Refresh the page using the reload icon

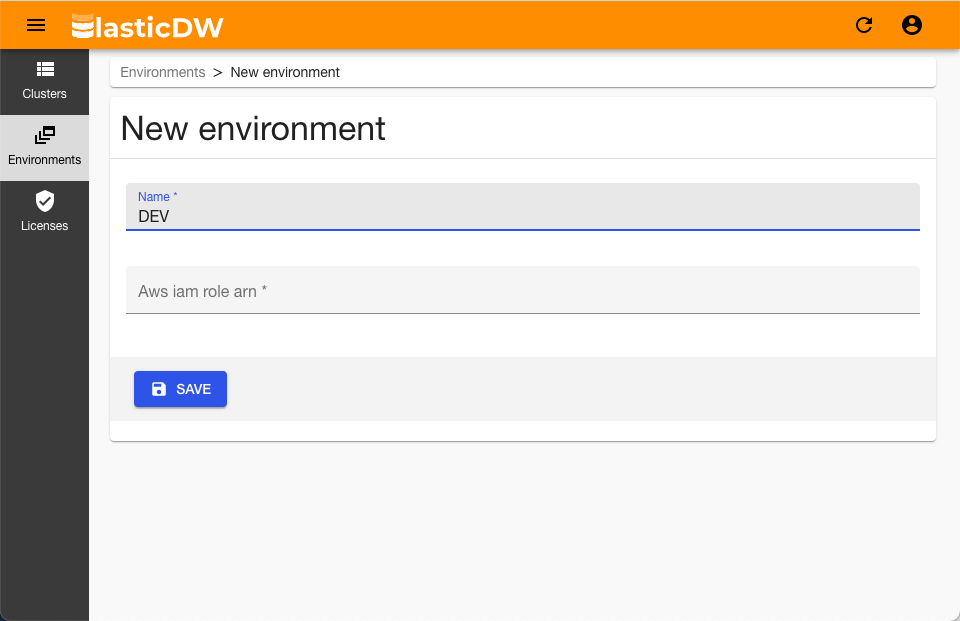pyautogui.click(x=864, y=25)
